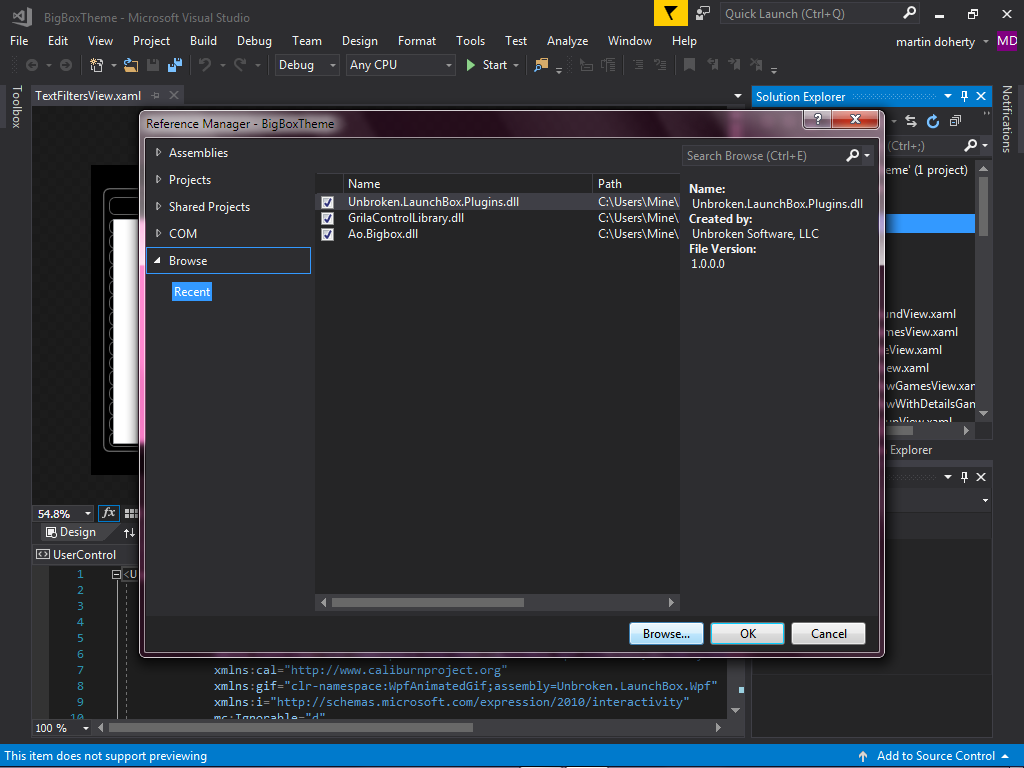
Task: Click the Solution Explorer vertical scrollbar thumb
Action: (x=984, y=204)
